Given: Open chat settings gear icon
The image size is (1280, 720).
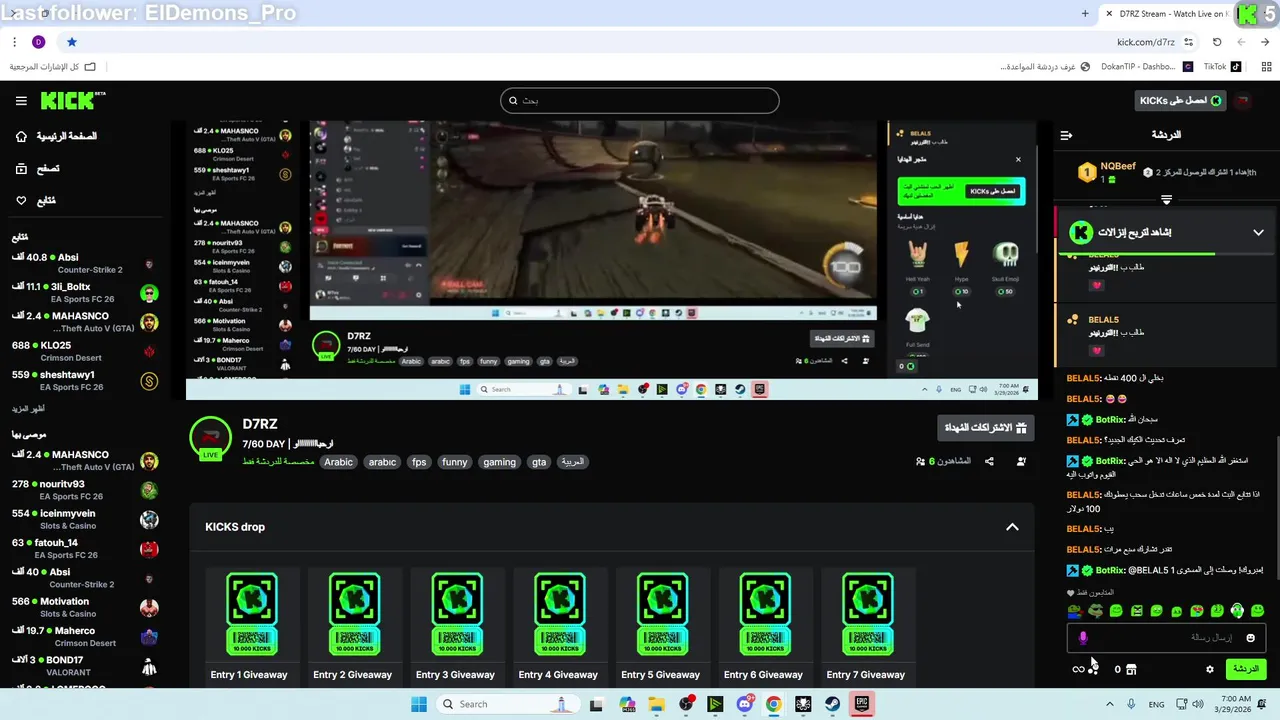Looking at the screenshot, I should pyautogui.click(x=1210, y=669).
